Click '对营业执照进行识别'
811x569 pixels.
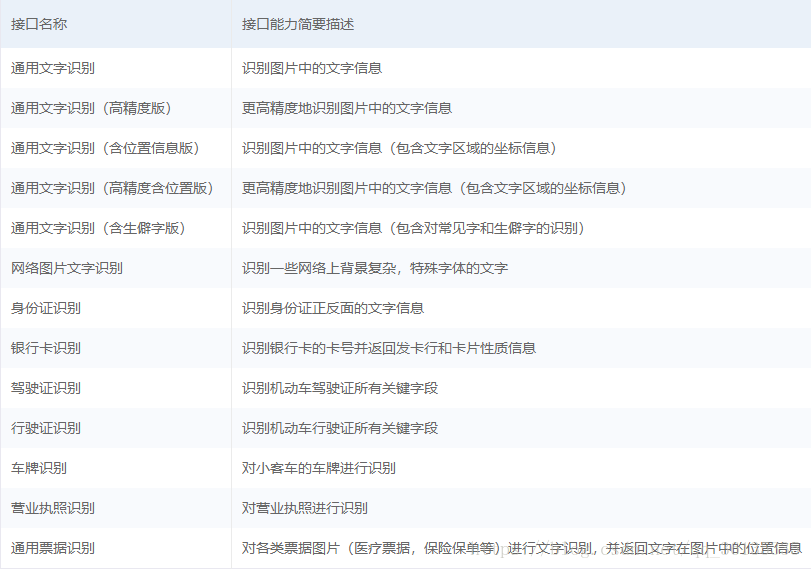pyautogui.click(x=305, y=508)
